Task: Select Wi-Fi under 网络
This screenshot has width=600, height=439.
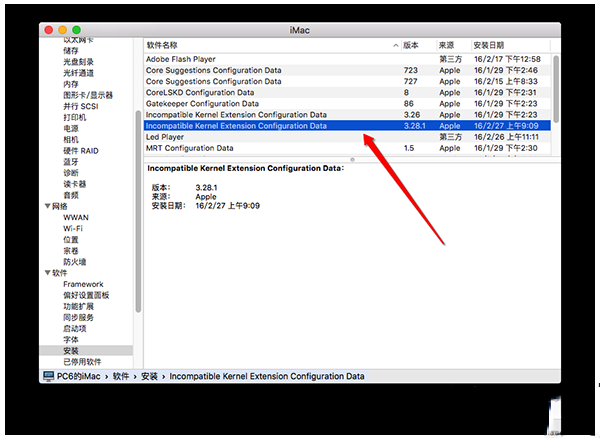Action: (x=73, y=228)
